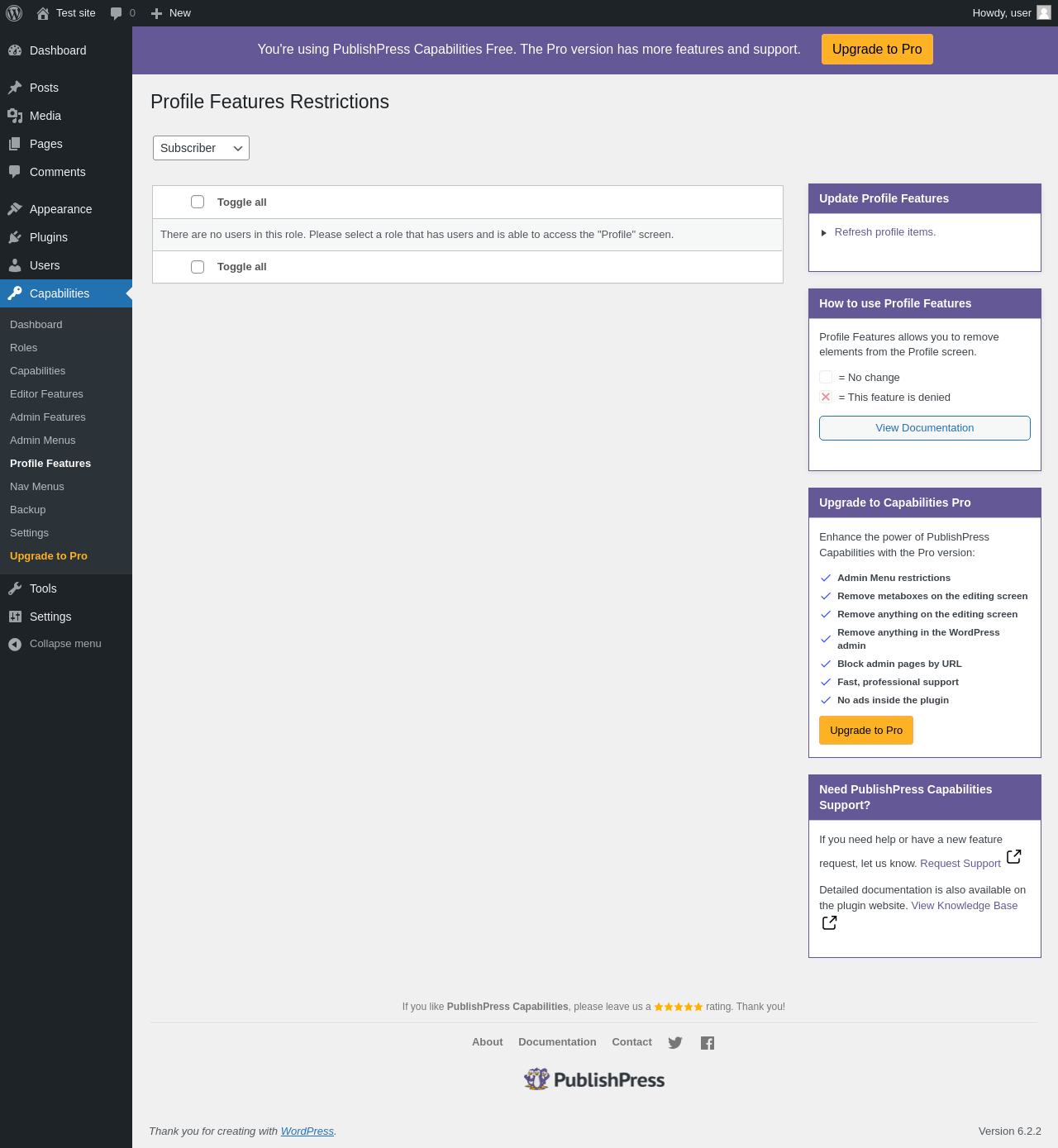The image size is (1058, 1148).
Task: Click the Media icon in sidebar
Action: (15, 116)
